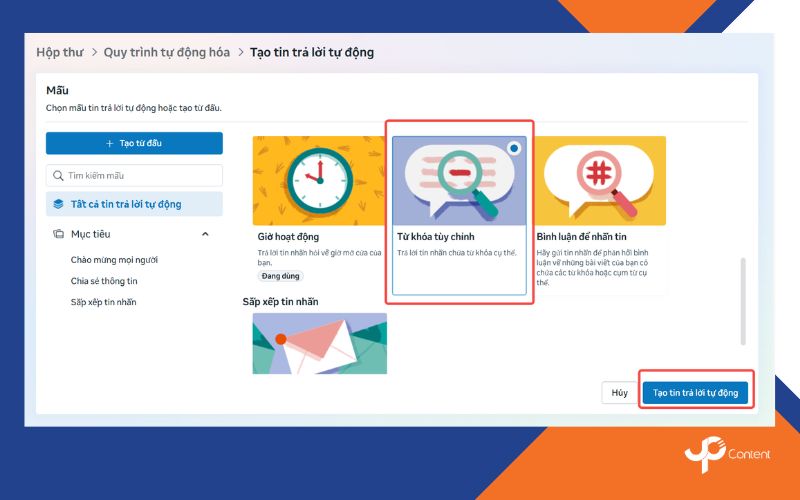Click the layers icon beside Tất cả tin trả lời tự động
This screenshot has height=500, width=800.
(58, 204)
